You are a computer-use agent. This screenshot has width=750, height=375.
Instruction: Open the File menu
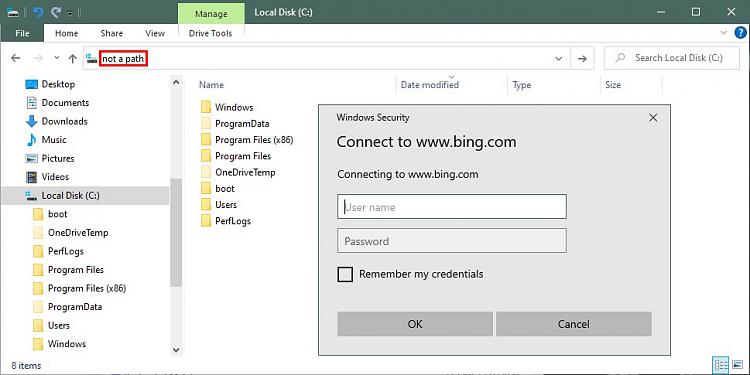(22, 33)
